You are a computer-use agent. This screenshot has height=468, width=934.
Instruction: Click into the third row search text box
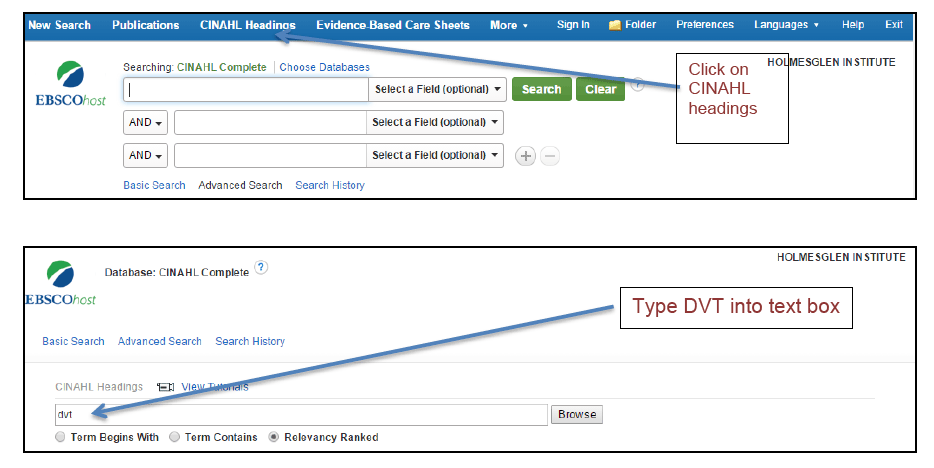[x=270, y=155]
